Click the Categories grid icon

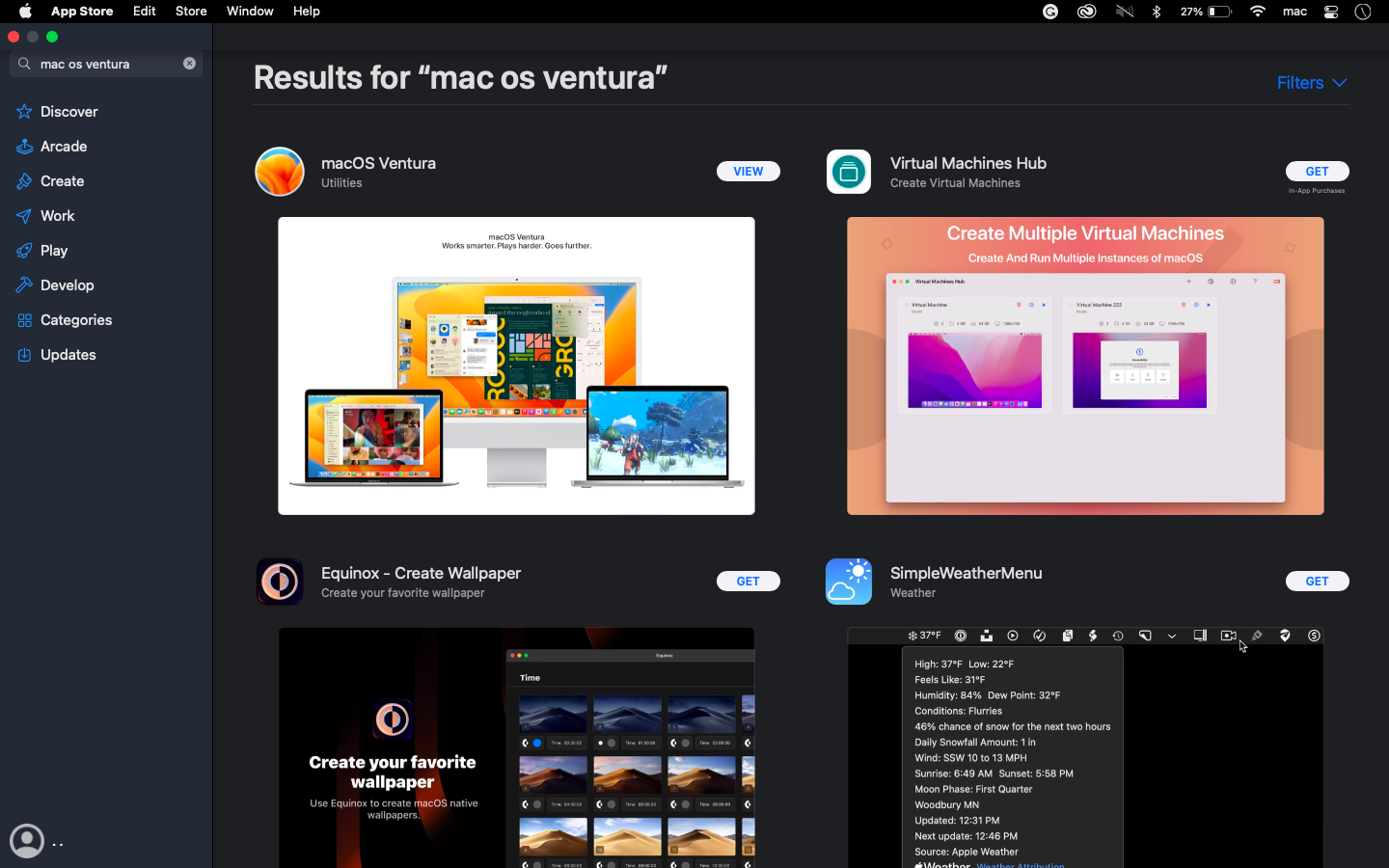24,320
